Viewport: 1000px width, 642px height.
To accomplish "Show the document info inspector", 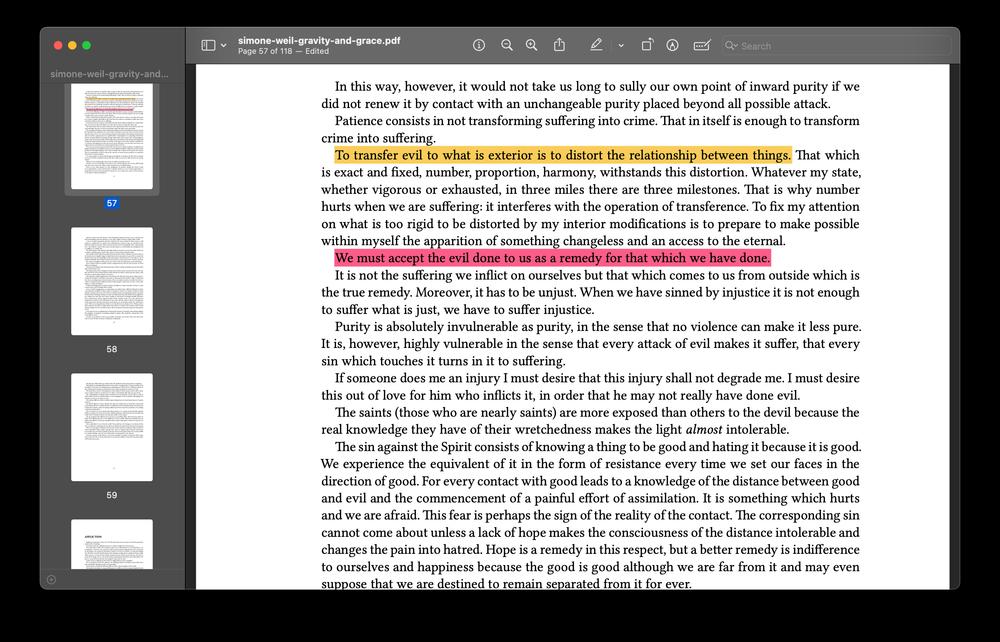I will tap(479, 45).
